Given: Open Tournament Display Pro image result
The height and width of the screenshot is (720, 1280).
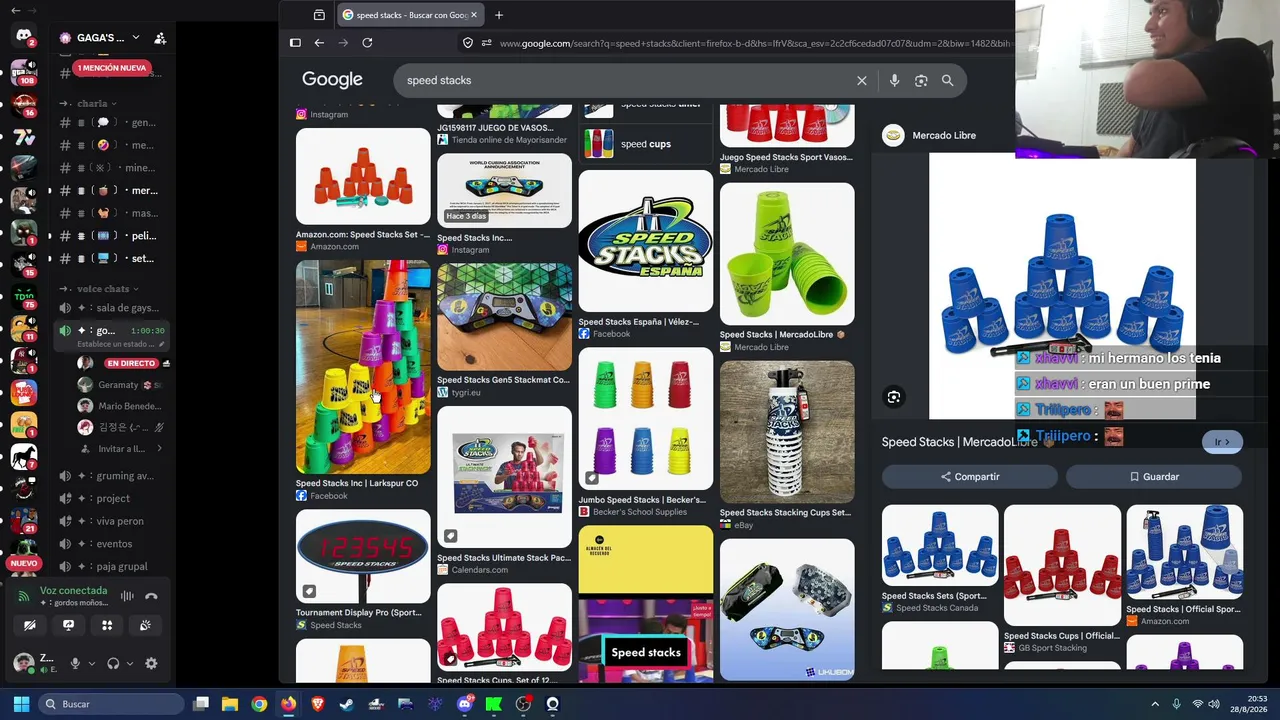Looking at the screenshot, I should [363, 556].
